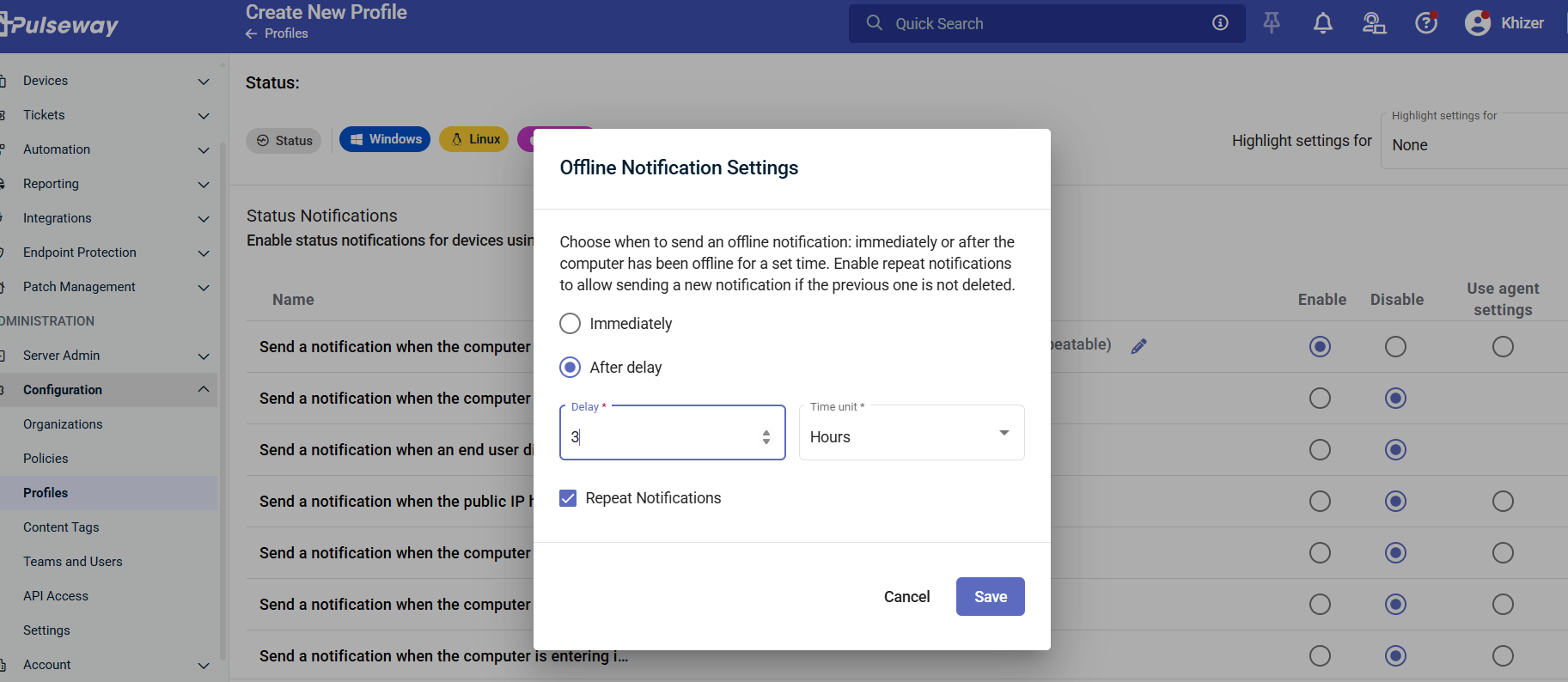Click the remote control computer-user icon
The width and height of the screenshot is (1568, 682).
(x=1374, y=23)
